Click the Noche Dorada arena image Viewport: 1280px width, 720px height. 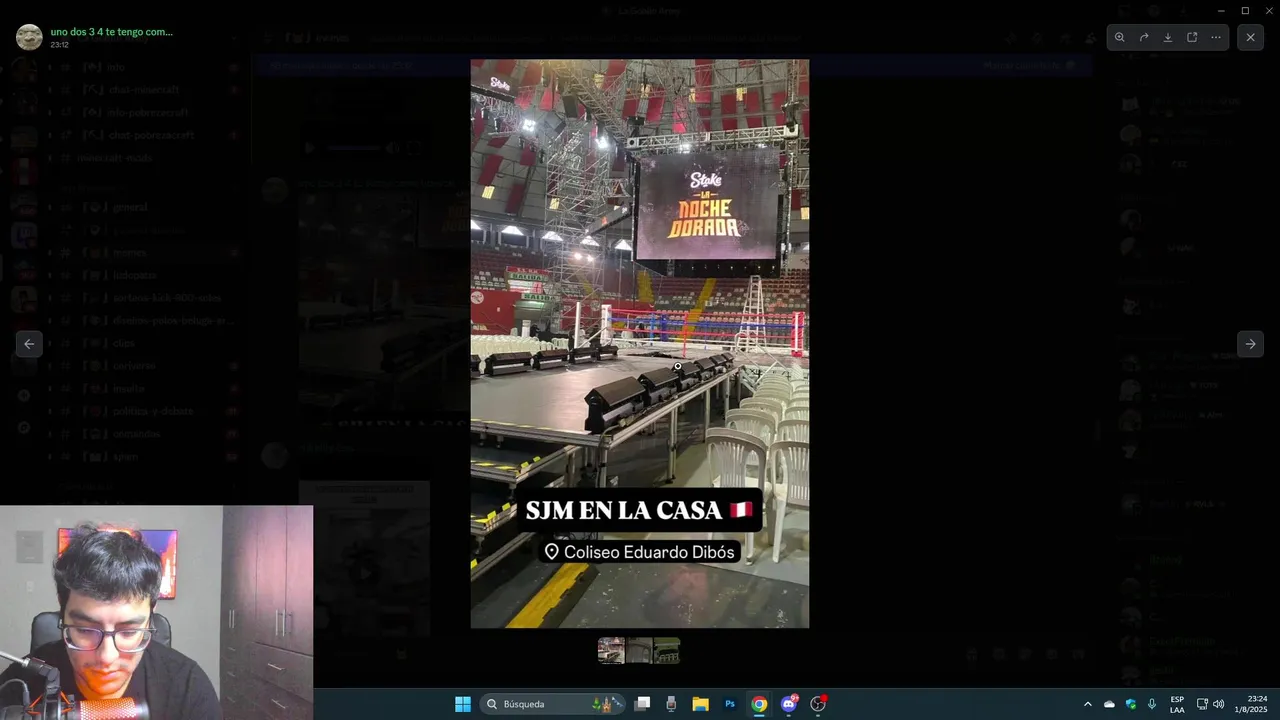pyautogui.click(x=640, y=343)
